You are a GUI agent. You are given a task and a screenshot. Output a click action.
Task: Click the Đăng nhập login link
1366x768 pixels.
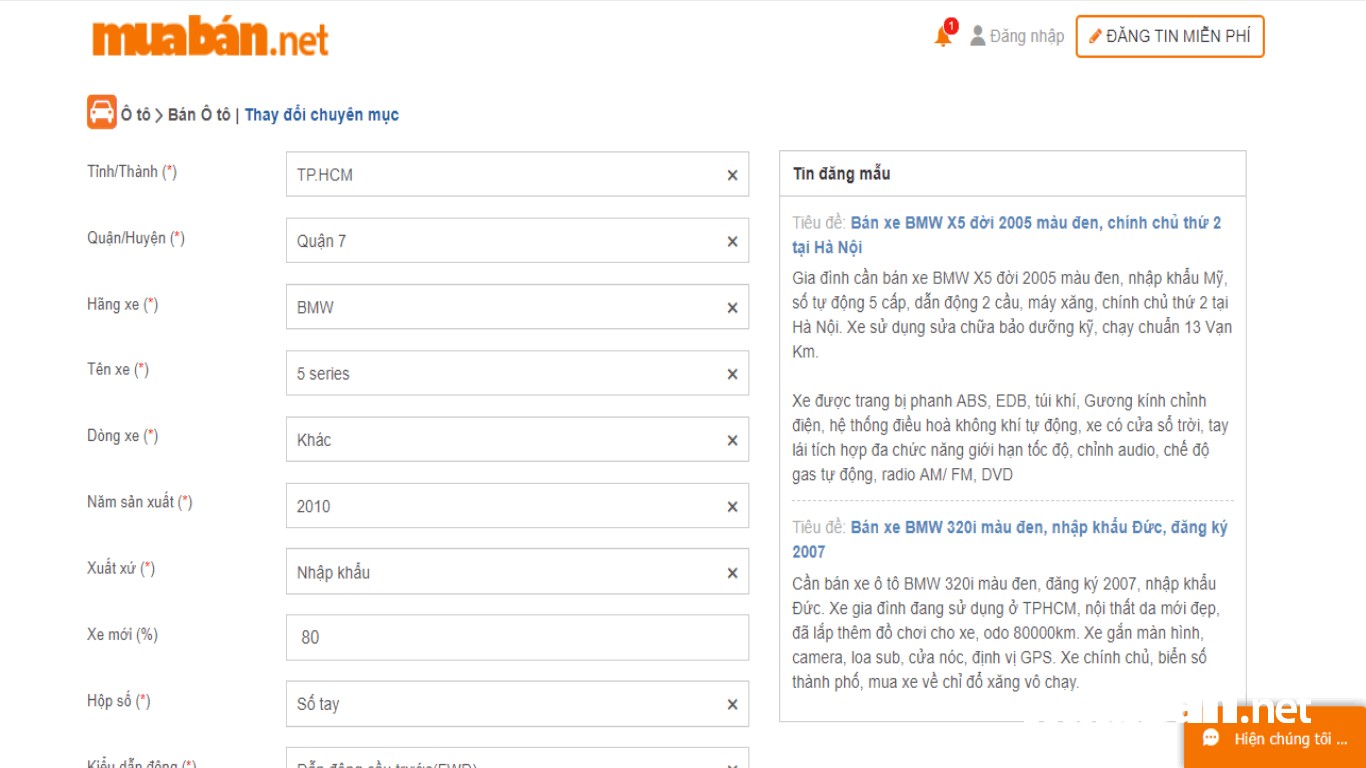tap(1017, 36)
